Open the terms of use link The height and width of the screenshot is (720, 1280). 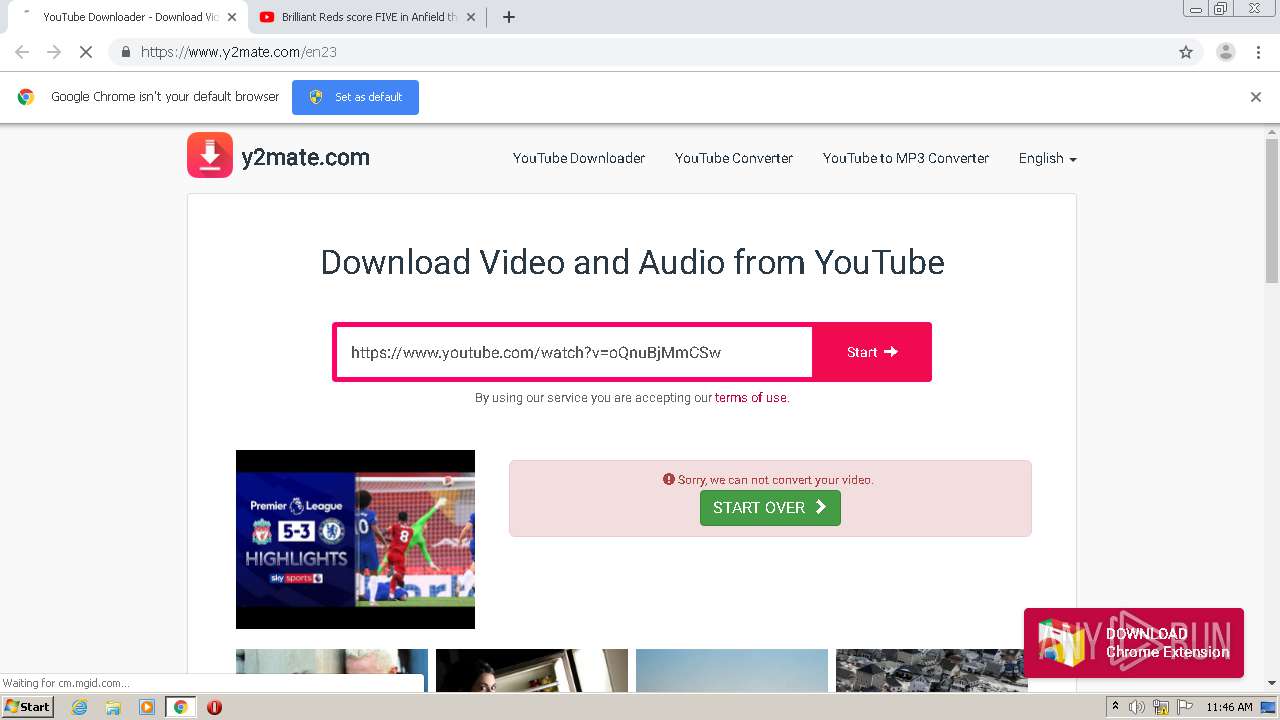coord(750,398)
